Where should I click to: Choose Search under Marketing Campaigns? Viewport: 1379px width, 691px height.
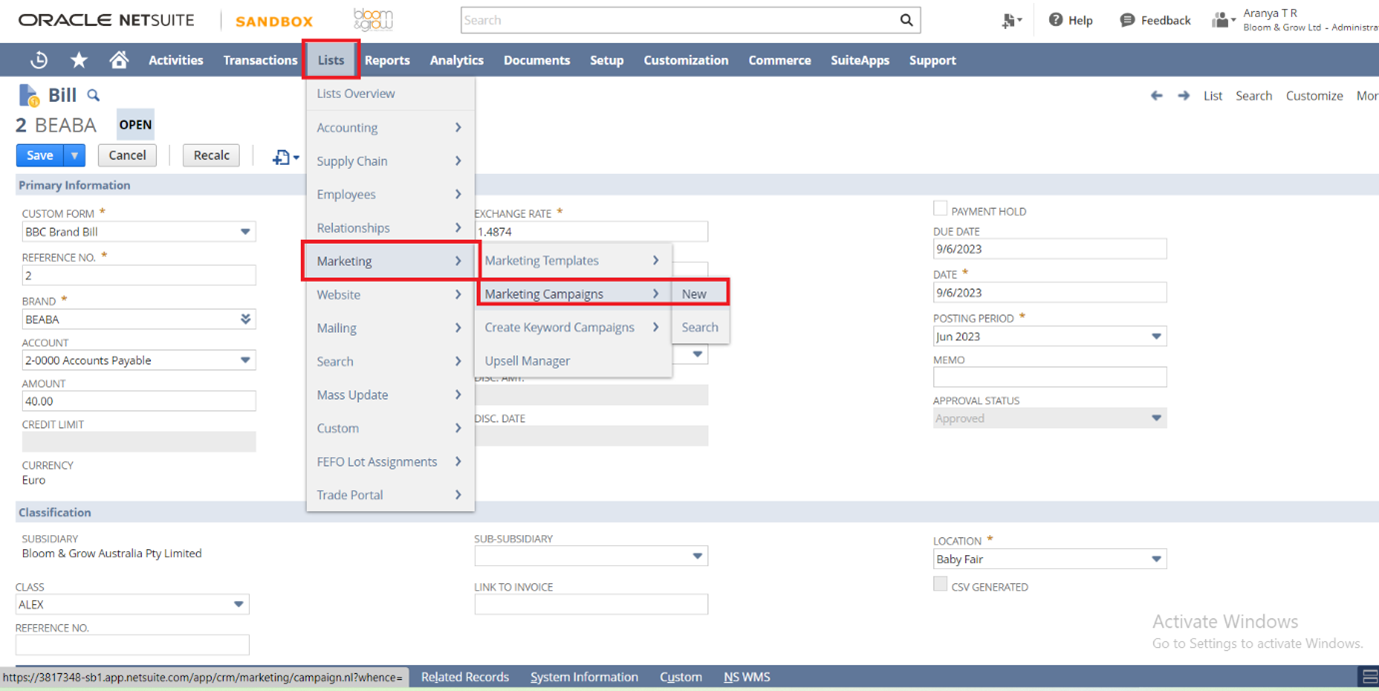point(700,327)
